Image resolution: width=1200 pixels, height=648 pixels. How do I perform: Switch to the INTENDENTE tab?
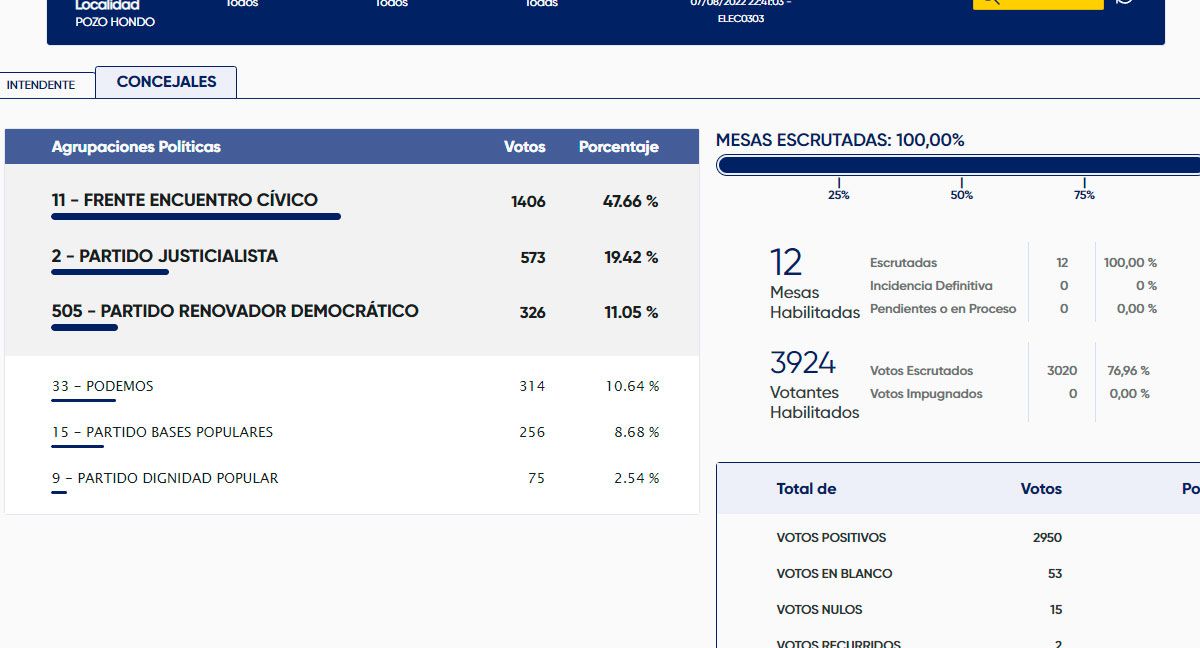[x=41, y=85]
